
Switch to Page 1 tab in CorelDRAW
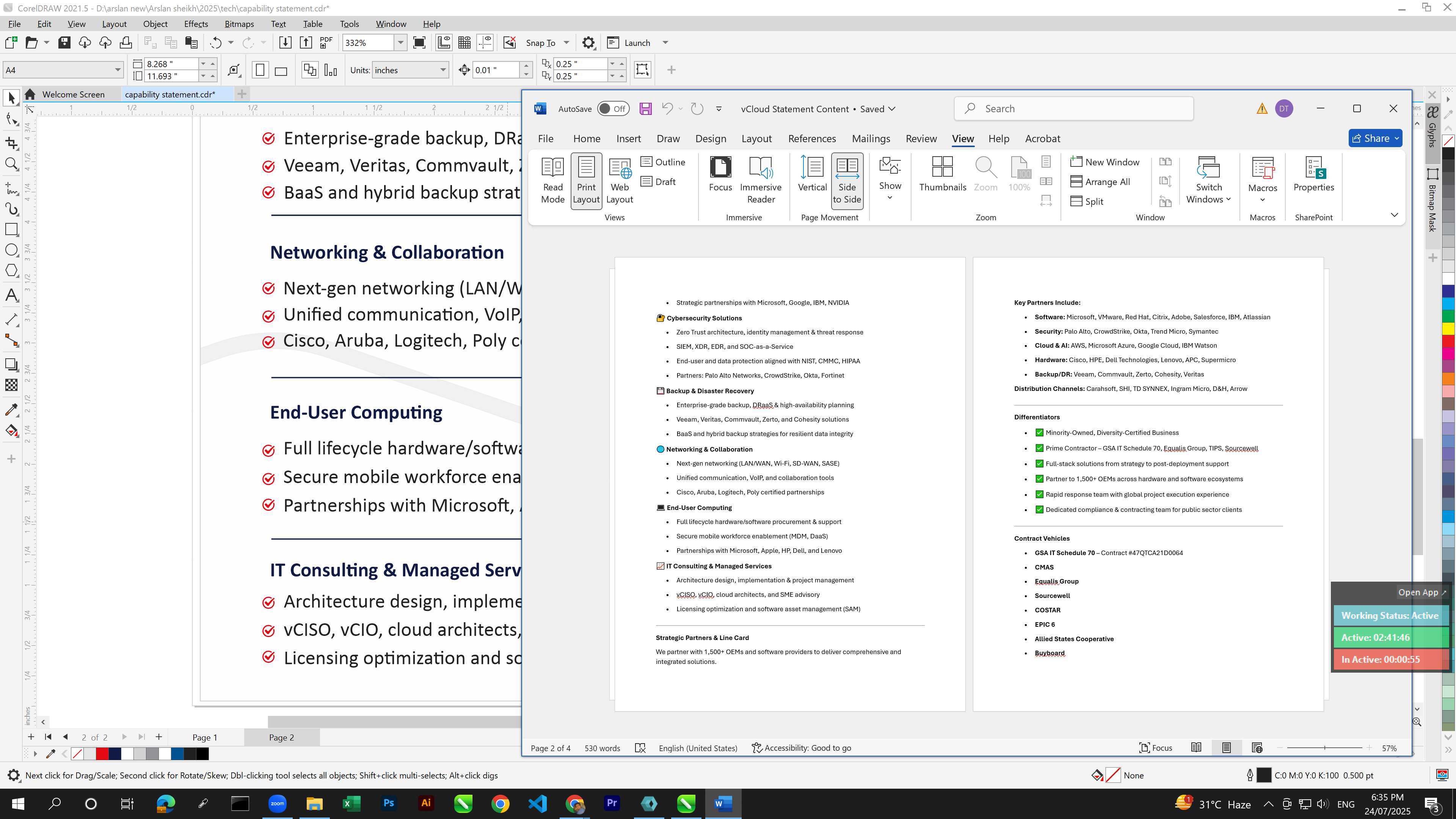point(204,737)
